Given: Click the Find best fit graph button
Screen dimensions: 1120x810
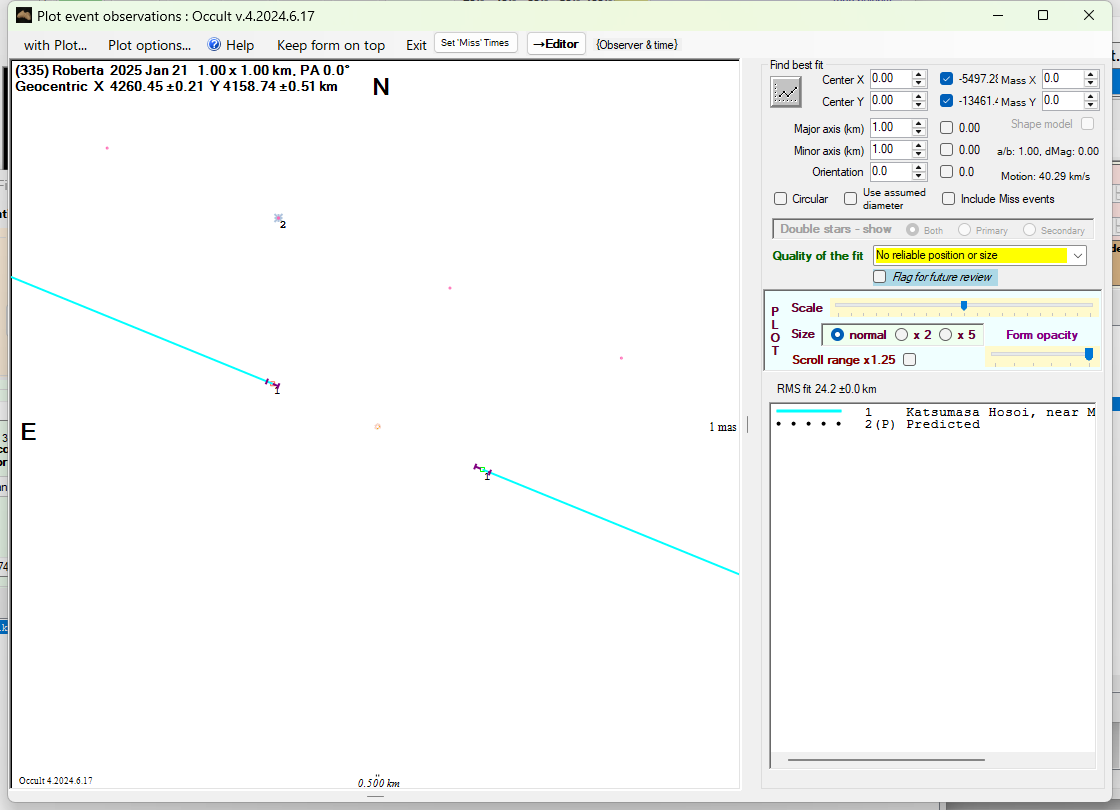Looking at the screenshot, I should tap(787, 91).
